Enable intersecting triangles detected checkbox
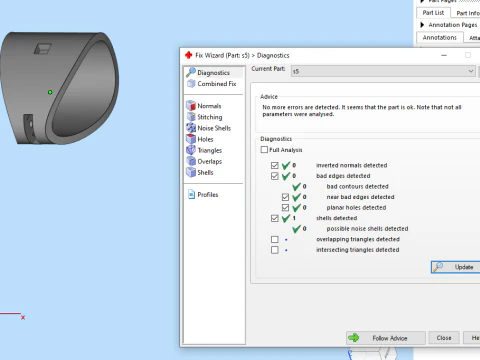The width and height of the screenshot is (480, 360). point(275,250)
